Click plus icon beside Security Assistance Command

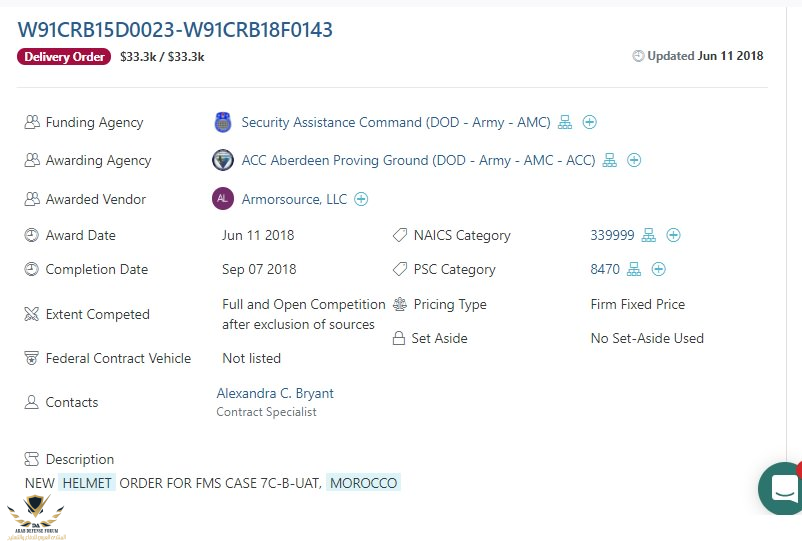(x=590, y=122)
